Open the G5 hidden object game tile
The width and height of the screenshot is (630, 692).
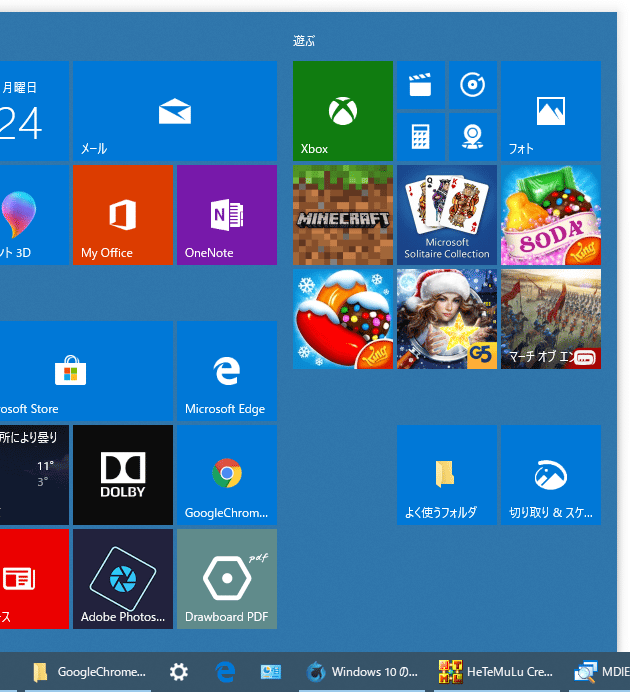point(447,319)
